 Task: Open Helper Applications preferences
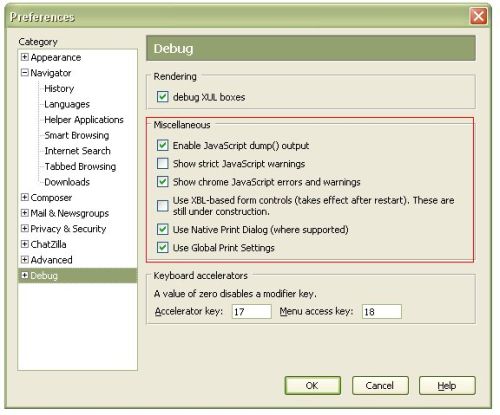click(x=84, y=120)
